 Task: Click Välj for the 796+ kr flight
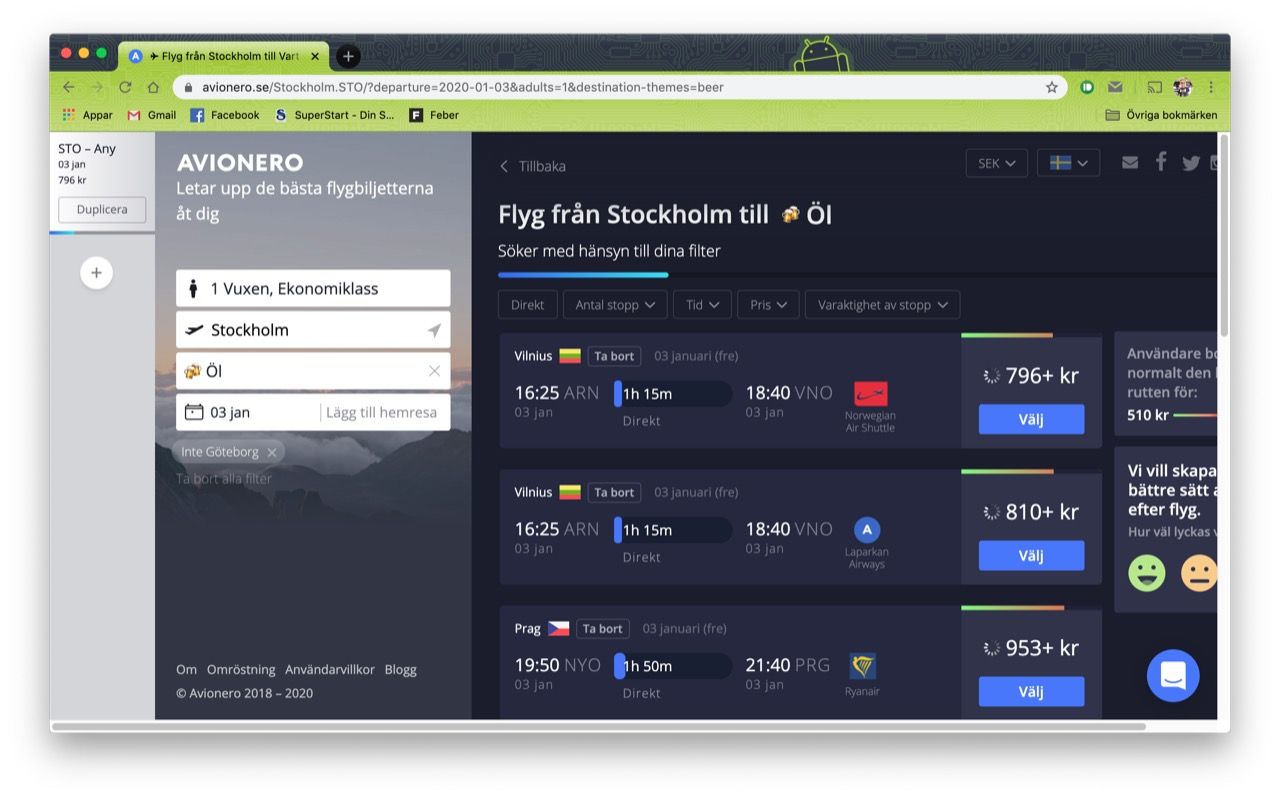pos(1030,419)
